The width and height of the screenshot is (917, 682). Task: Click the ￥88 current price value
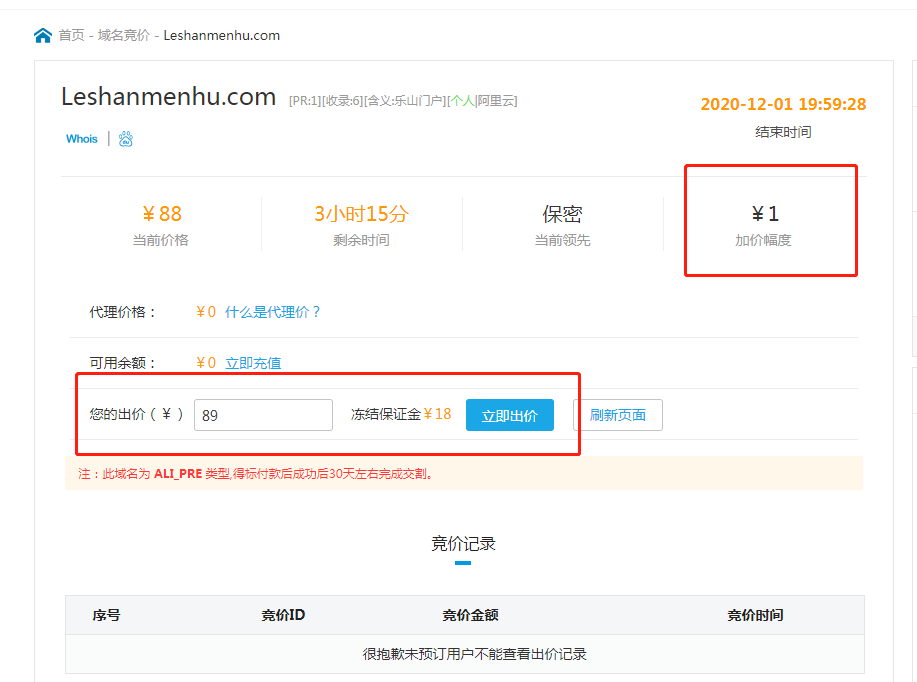(x=161, y=214)
